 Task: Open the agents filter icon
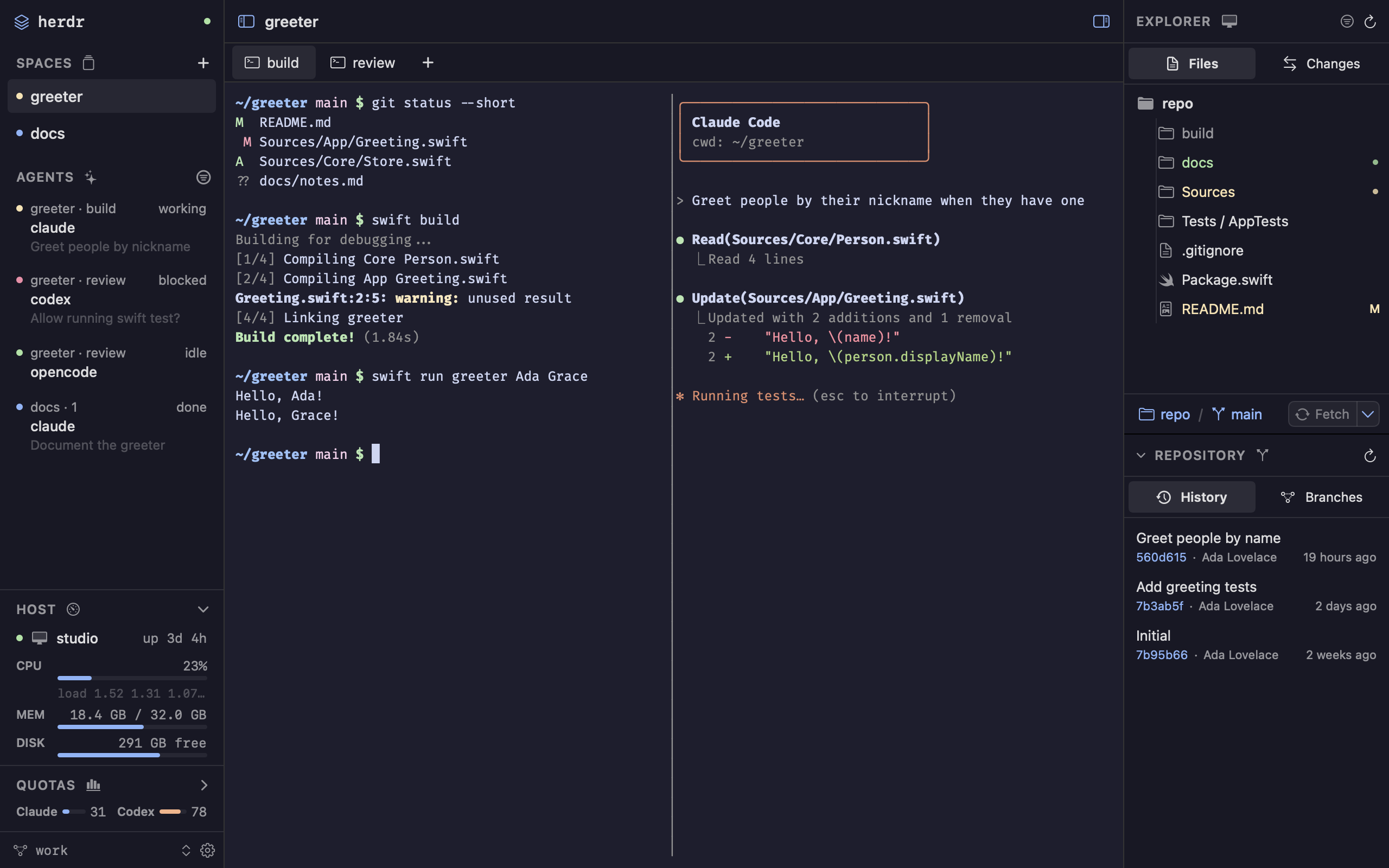[x=203, y=177]
